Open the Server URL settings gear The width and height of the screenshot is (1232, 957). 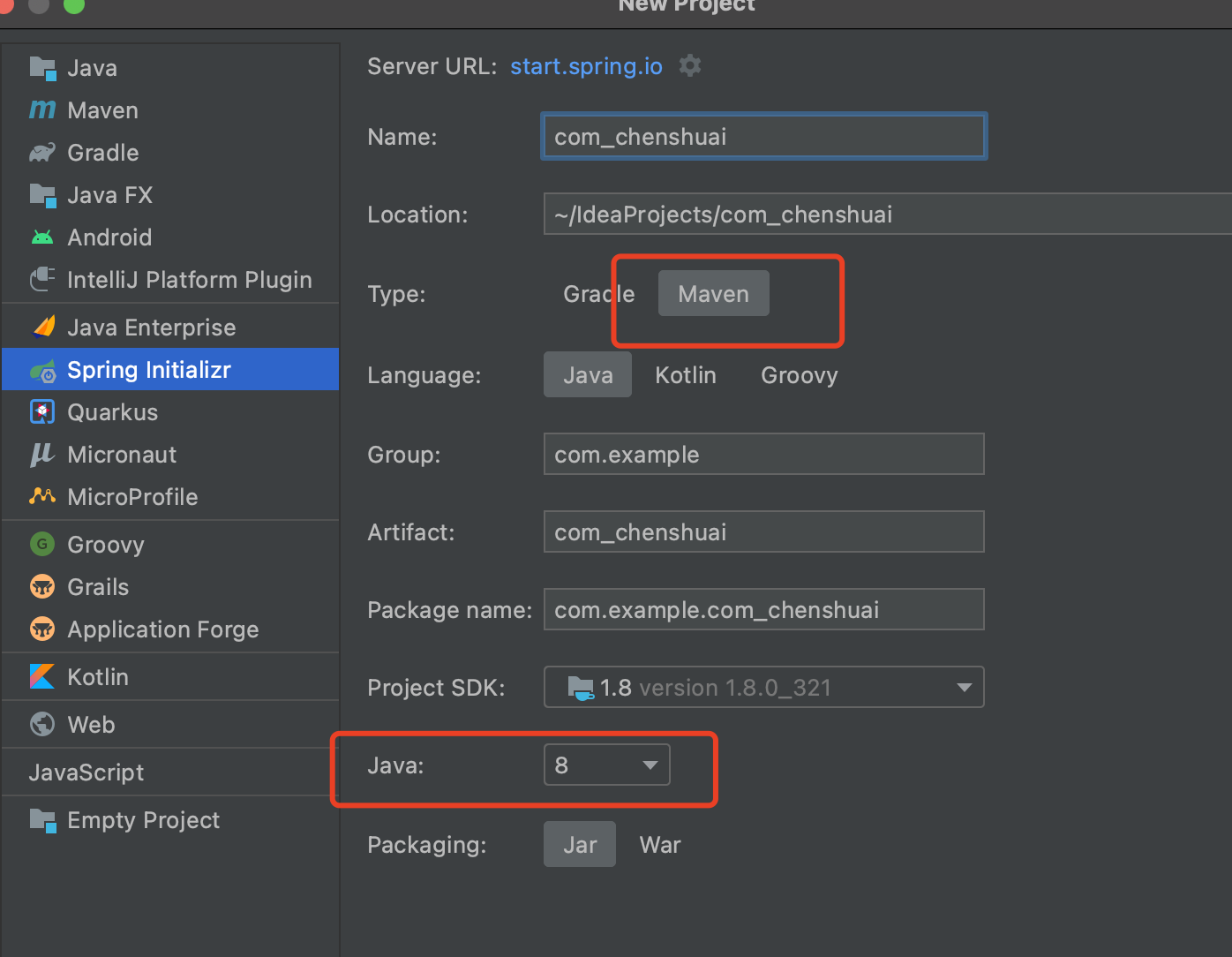(x=689, y=65)
